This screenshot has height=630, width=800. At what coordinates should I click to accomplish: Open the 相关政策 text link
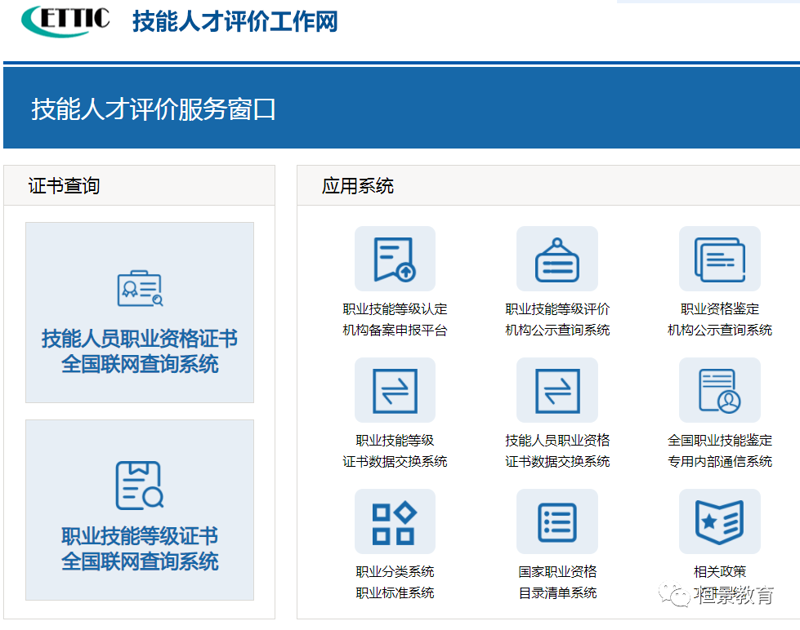click(720, 572)
